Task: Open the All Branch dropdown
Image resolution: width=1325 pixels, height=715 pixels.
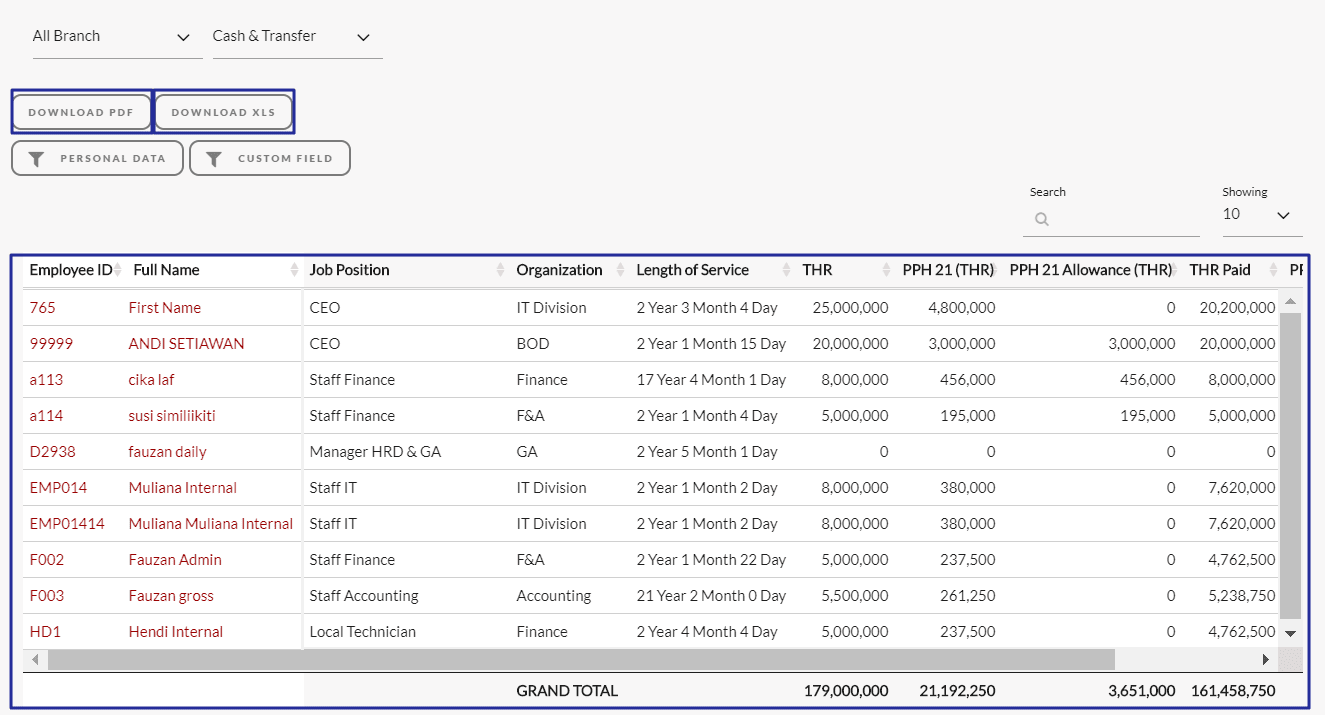Action: pyautogui.click(x=112, y=37)
